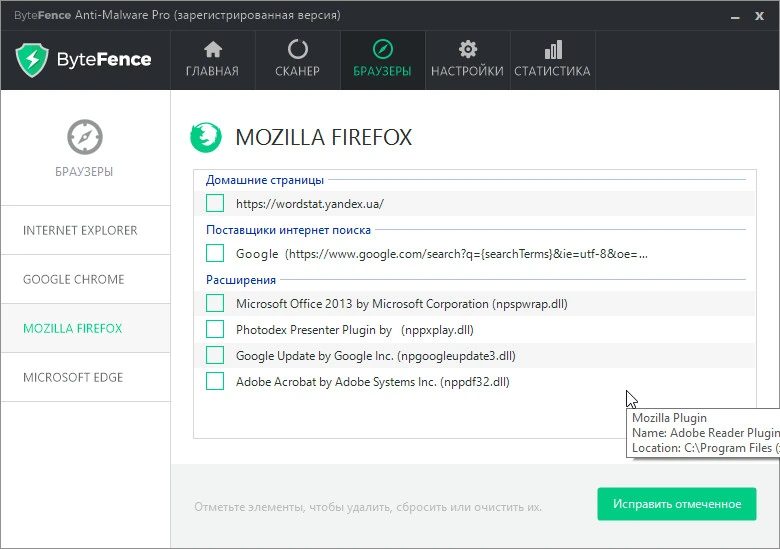Click the Photodex Presenter Plugin nppxplay.dll text
Screen dimensions: 780x549
click(x=355, y=330)
